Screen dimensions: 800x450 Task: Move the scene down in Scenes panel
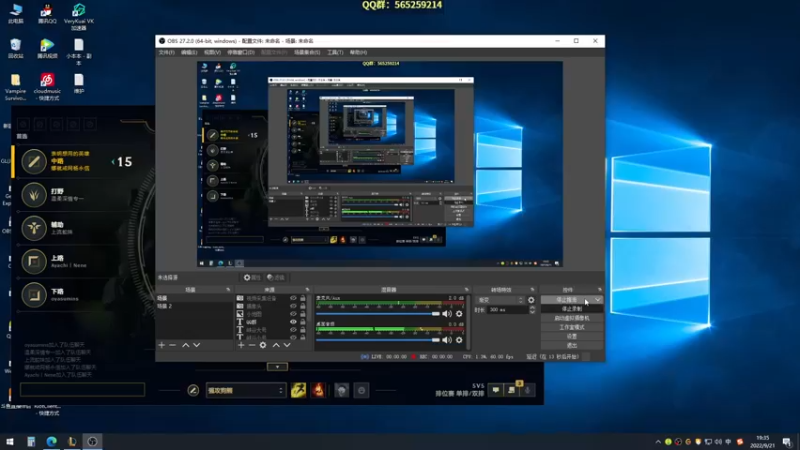tap(196, 345)
